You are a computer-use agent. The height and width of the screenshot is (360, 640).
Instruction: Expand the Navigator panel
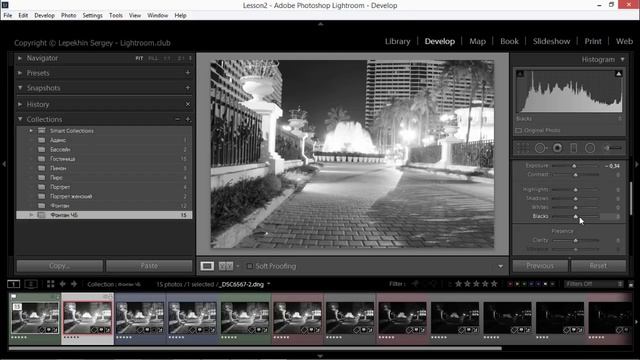click(x=20, y=58)
